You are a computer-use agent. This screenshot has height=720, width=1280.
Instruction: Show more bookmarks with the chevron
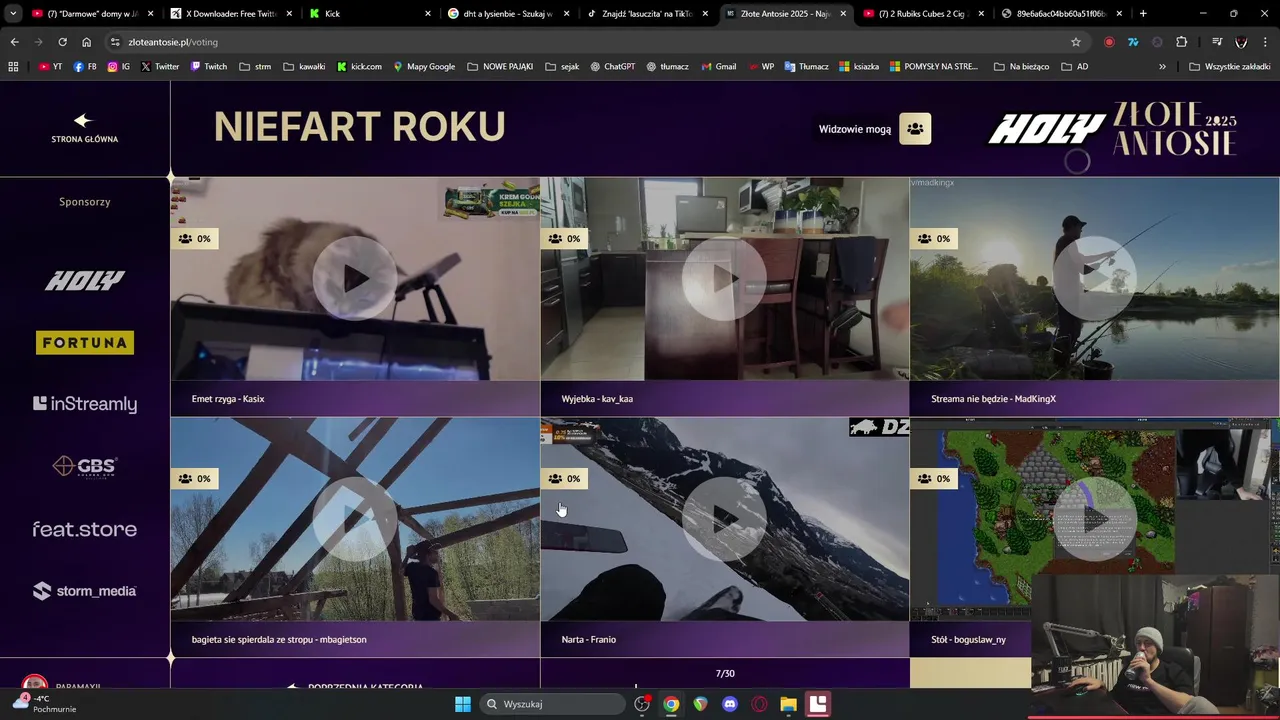(x=1162, y=67)
